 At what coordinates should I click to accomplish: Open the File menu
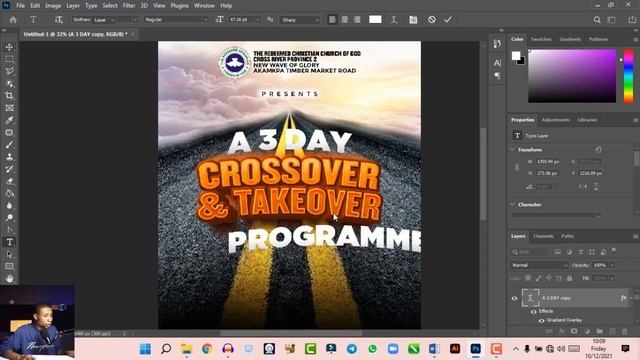[x=20, y=6]
